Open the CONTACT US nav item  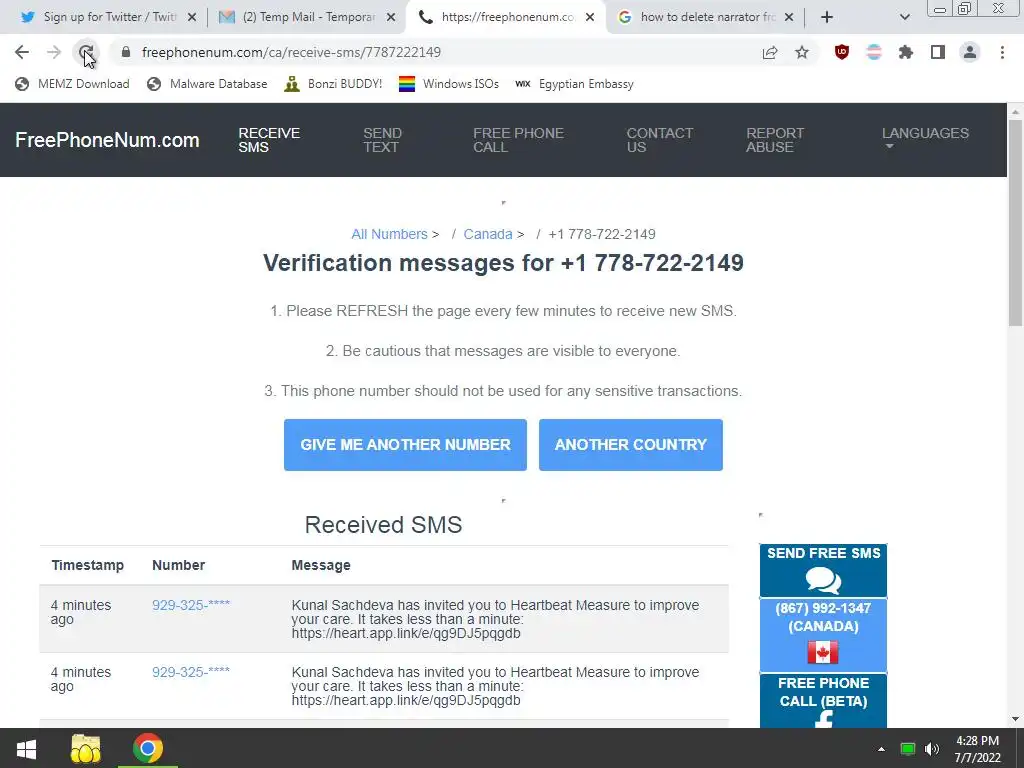[660, 140]
